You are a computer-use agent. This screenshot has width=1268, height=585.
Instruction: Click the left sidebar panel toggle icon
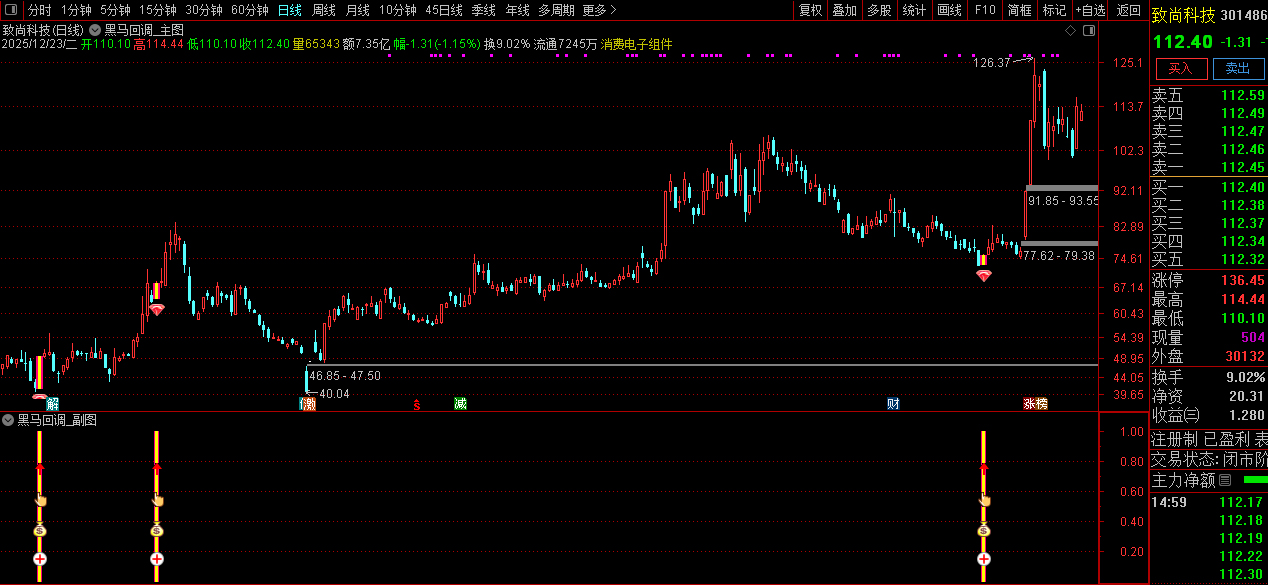10,10
